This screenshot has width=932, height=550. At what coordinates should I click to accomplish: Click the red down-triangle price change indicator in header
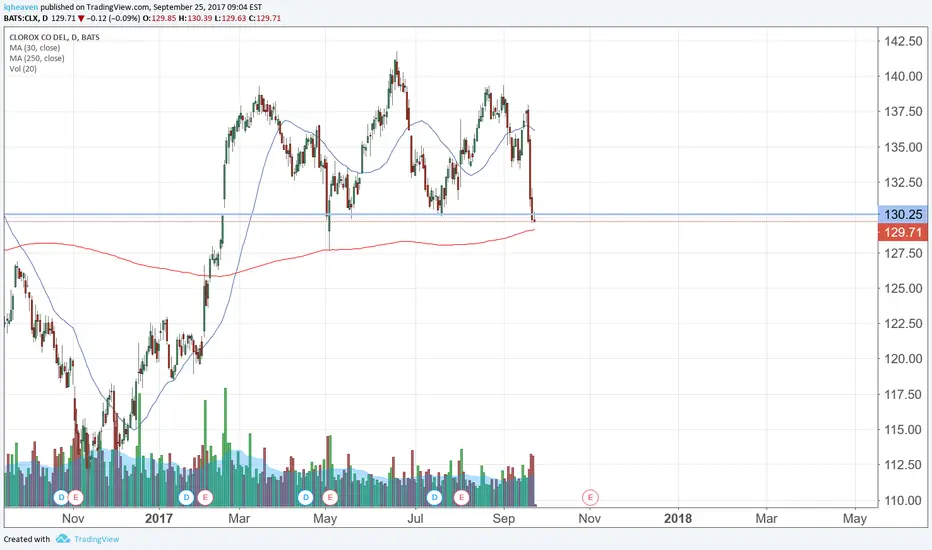coord(81,18)
